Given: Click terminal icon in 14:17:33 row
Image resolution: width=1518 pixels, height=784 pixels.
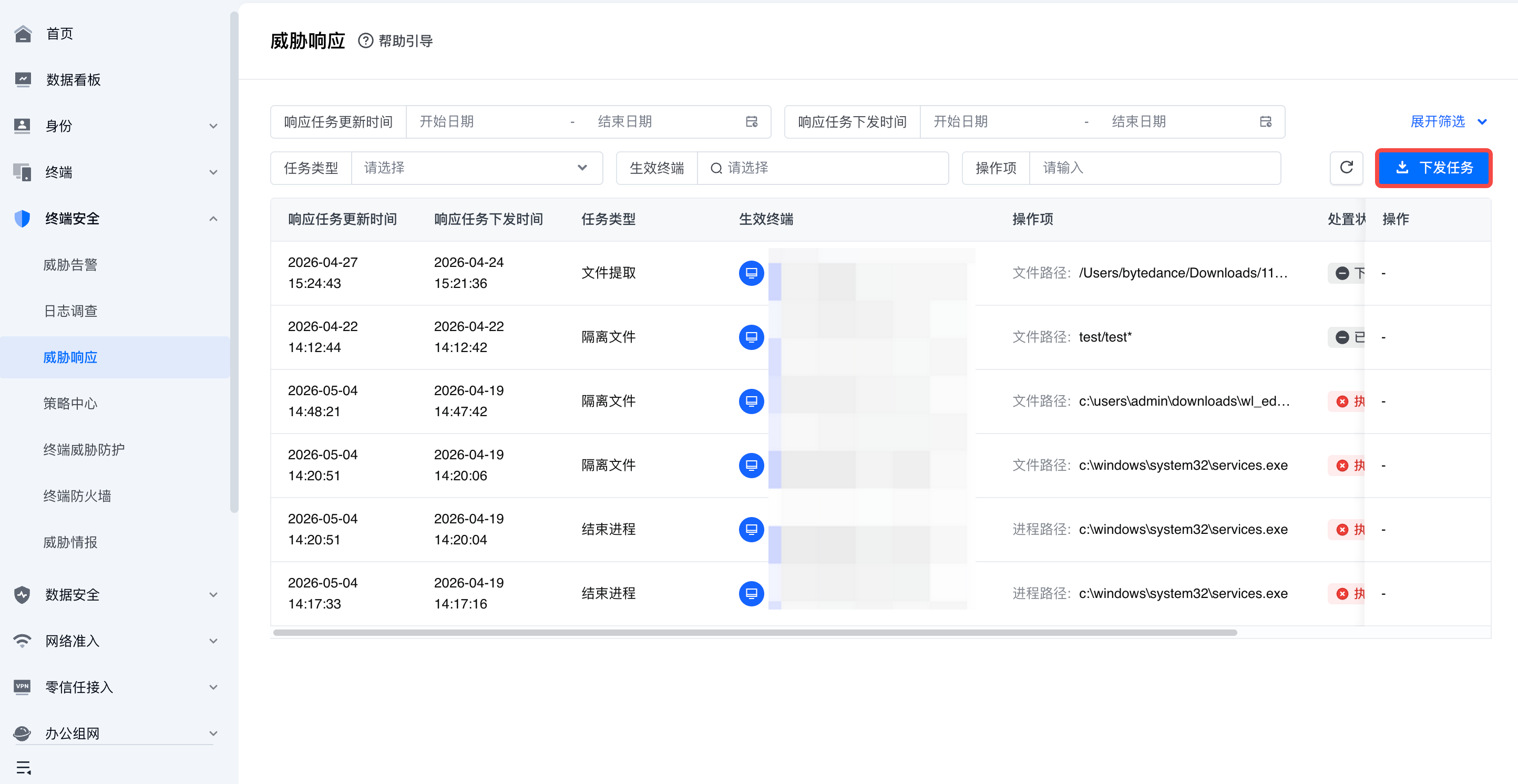Looking at the screenshot, I should [x=751, y=593].
